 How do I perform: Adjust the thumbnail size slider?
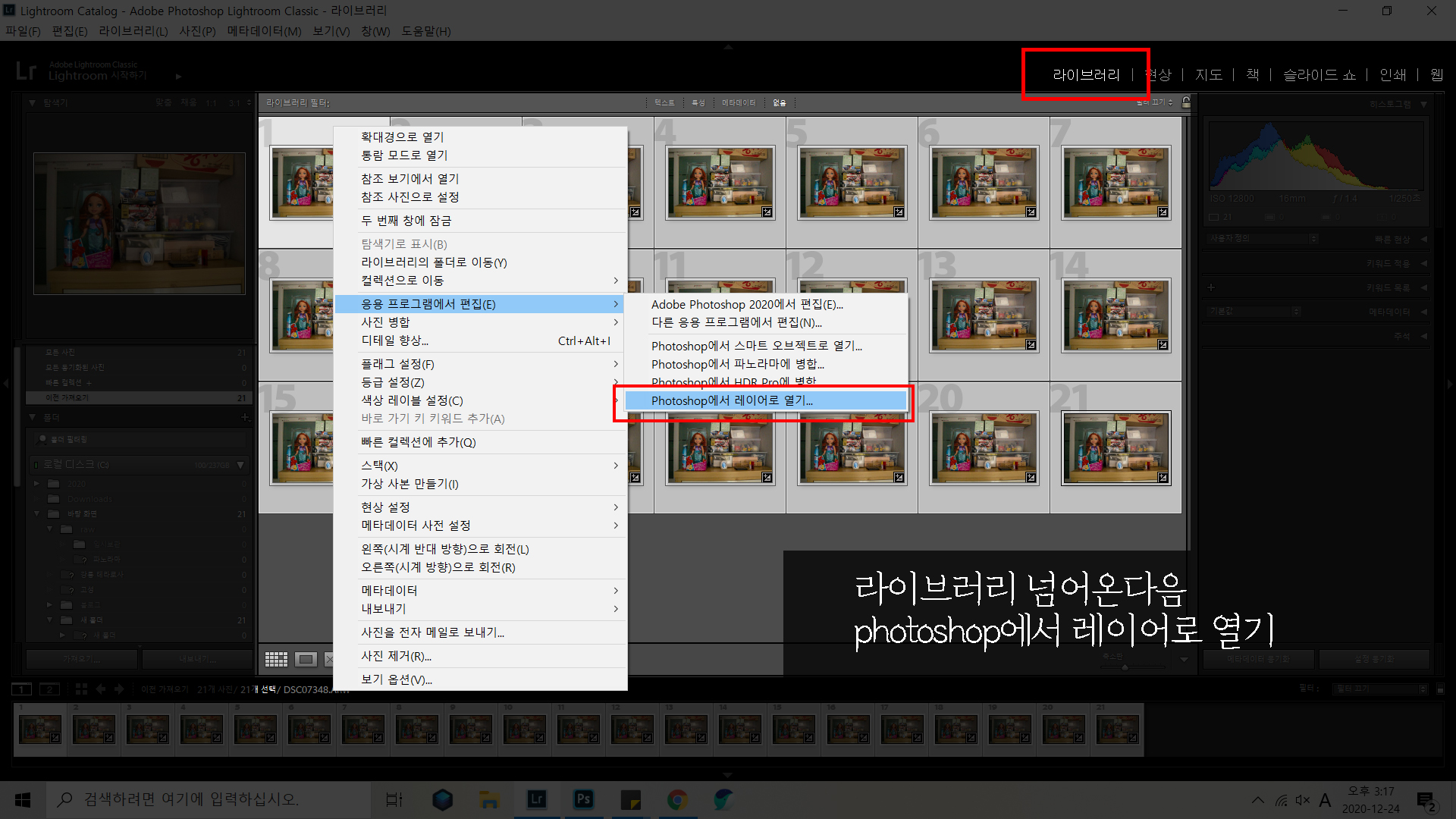(x=1125, y=667)
